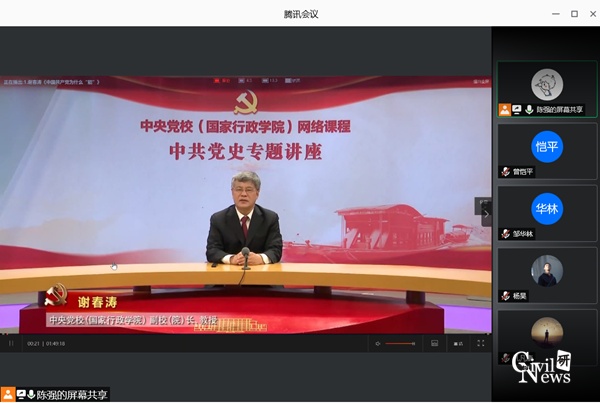Click the 陈强的屏幕共享 label at bottom-left
Viewport: 600px width, 403px height.
point(72,395)
